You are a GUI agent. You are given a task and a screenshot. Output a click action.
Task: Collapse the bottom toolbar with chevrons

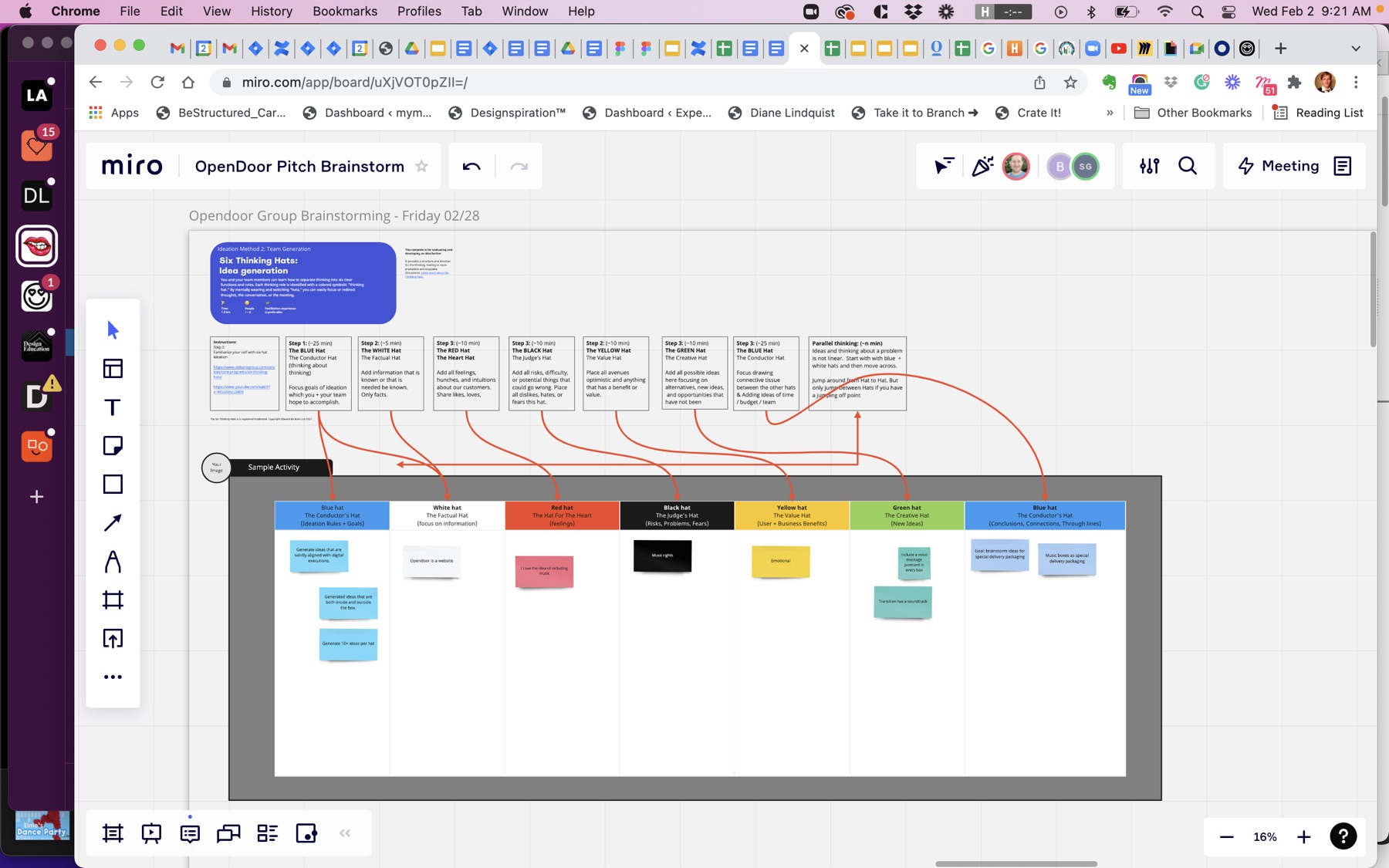[x=345, y=833]
